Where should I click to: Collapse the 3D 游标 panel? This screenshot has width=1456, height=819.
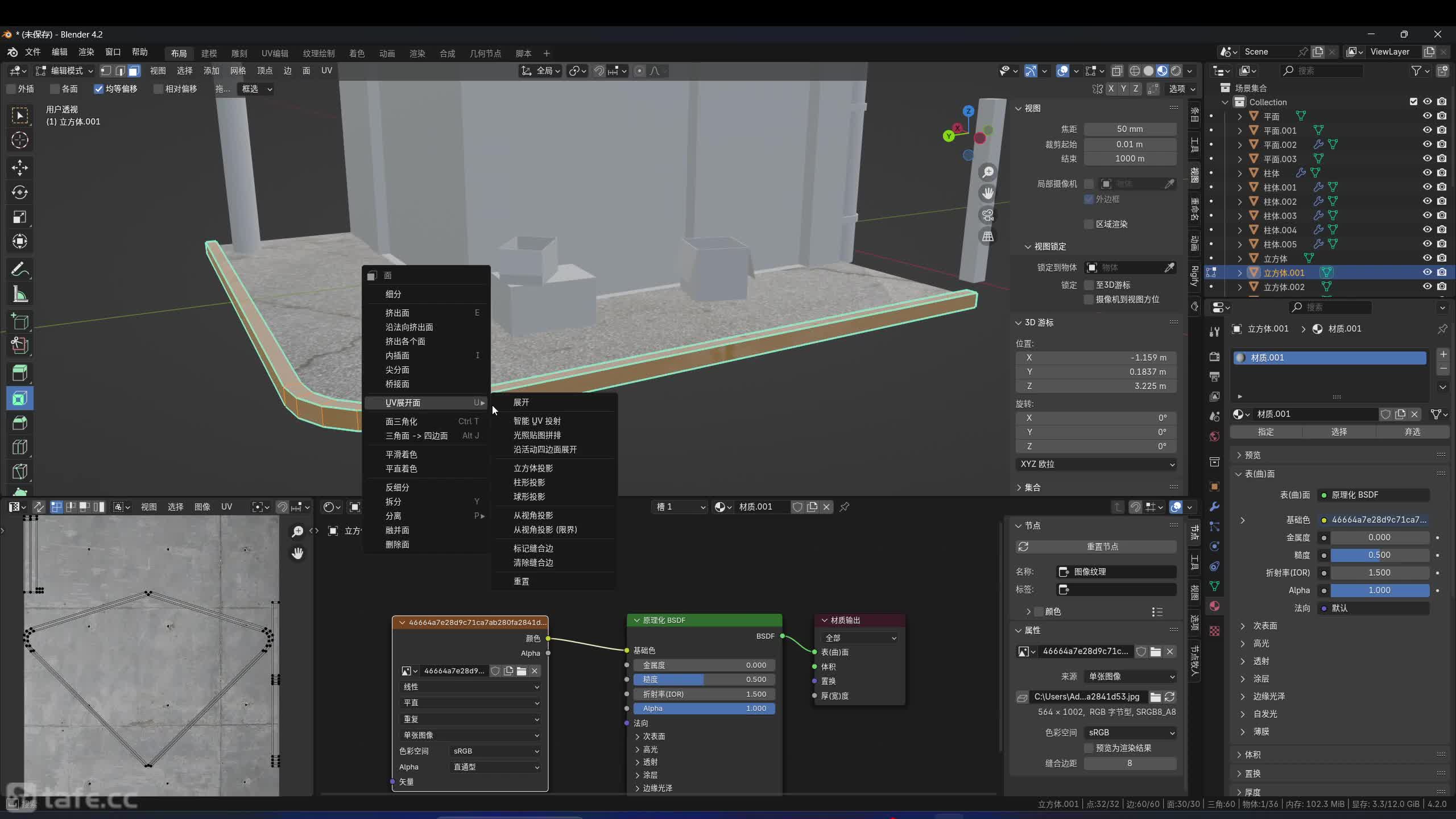coord(1039,322)
